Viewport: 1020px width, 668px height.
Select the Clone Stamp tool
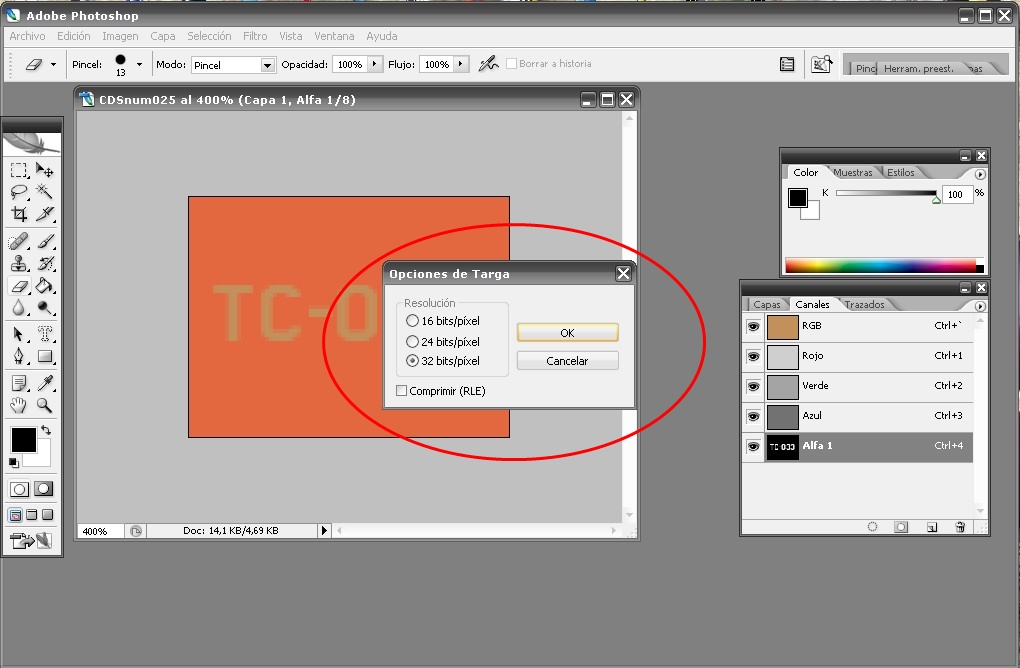point(19,263)
